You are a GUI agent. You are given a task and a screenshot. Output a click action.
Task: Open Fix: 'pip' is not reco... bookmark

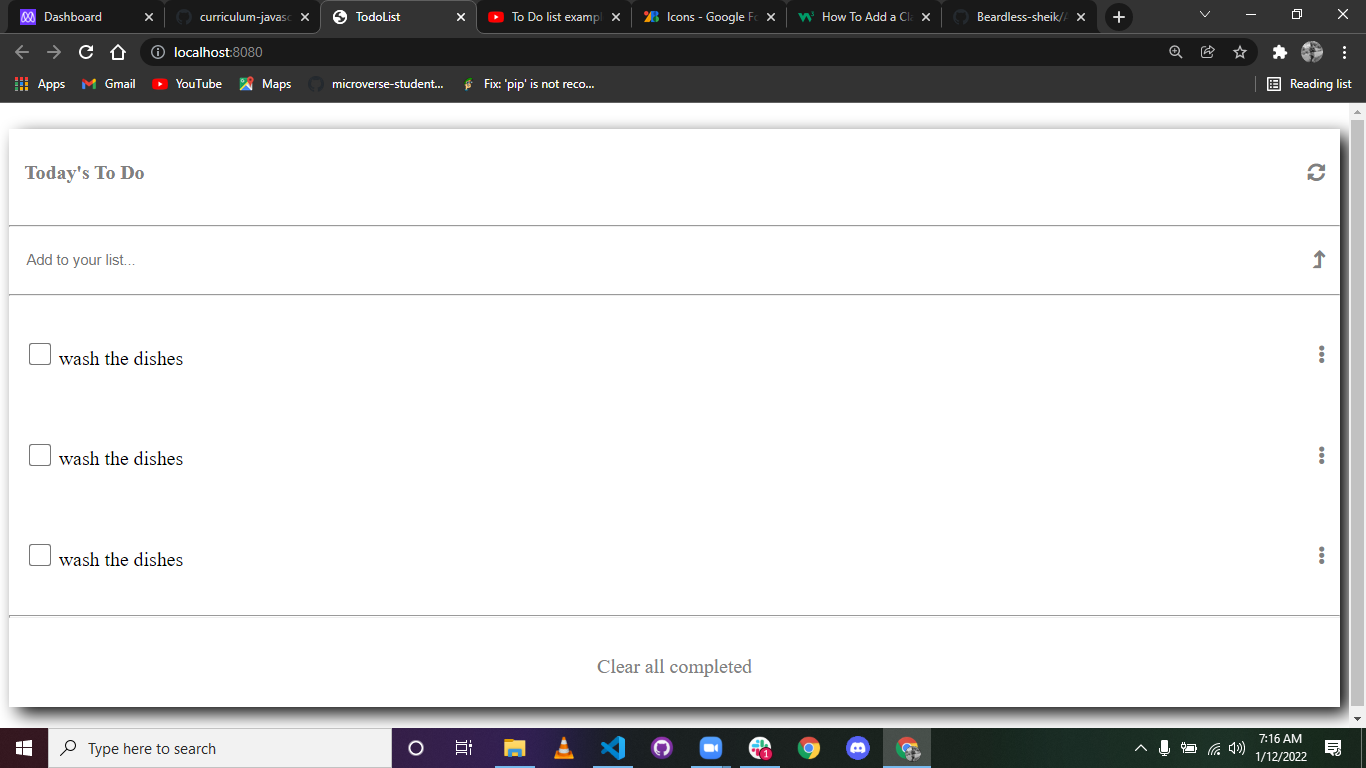pyautogui.click(x=528, y=84)
